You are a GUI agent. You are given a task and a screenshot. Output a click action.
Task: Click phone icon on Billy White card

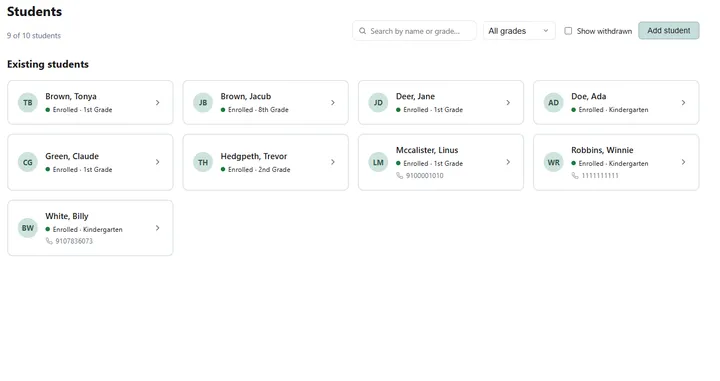click(49, 241)
